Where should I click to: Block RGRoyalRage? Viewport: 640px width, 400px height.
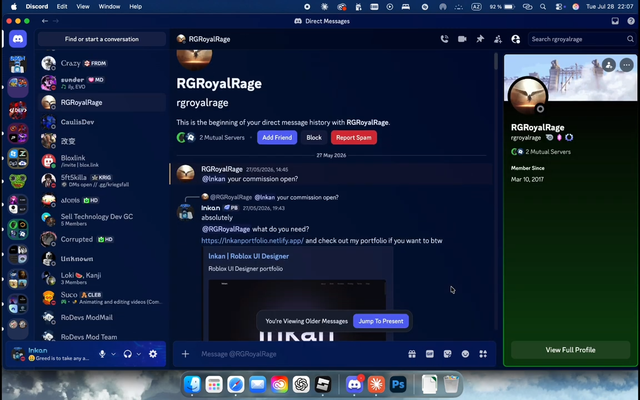pyautogui.click(x=314, y=138)
